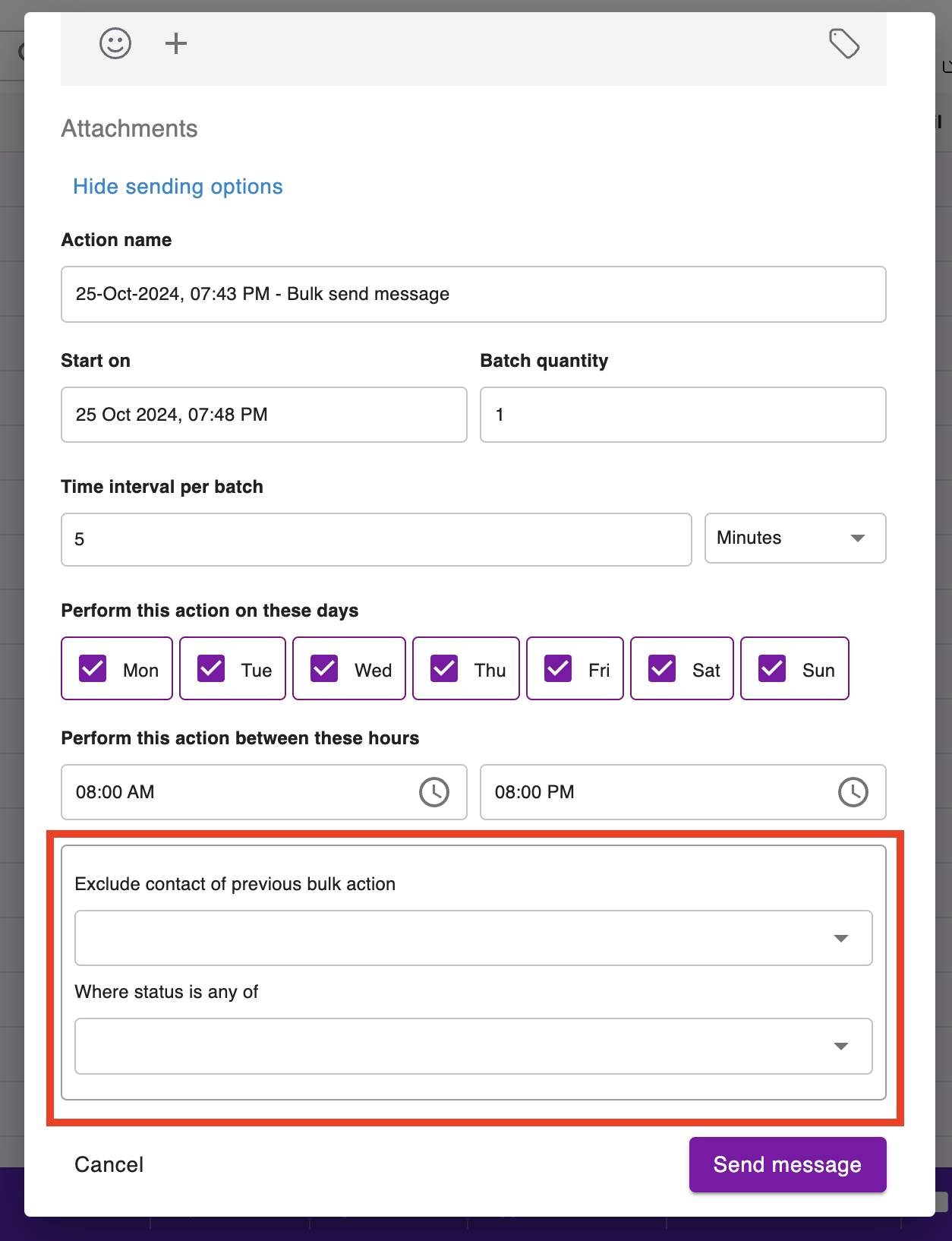
Task: Uncheck the Fri day checkbox
Action: (558, 668)
